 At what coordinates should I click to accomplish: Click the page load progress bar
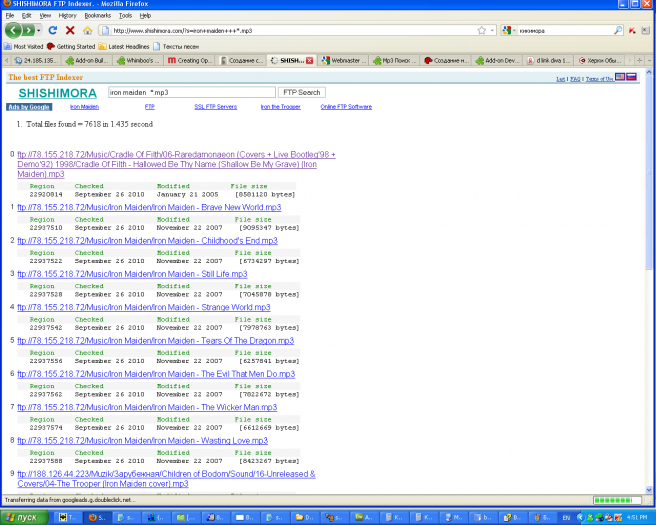[x=617, y=500]
